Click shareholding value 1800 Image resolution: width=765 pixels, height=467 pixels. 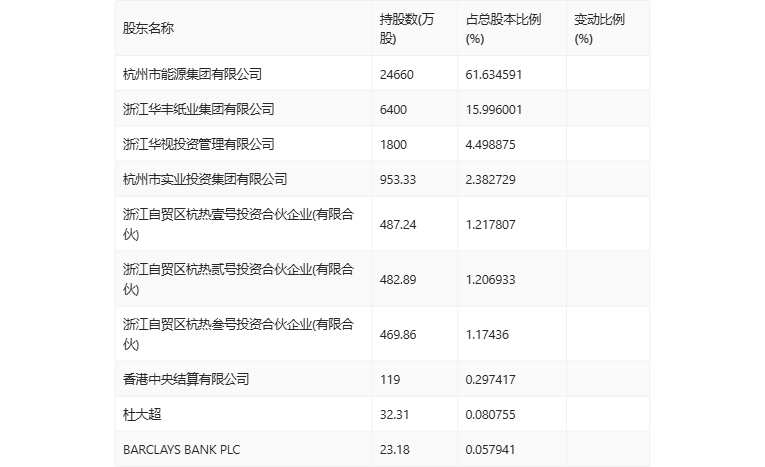point(393,145)
